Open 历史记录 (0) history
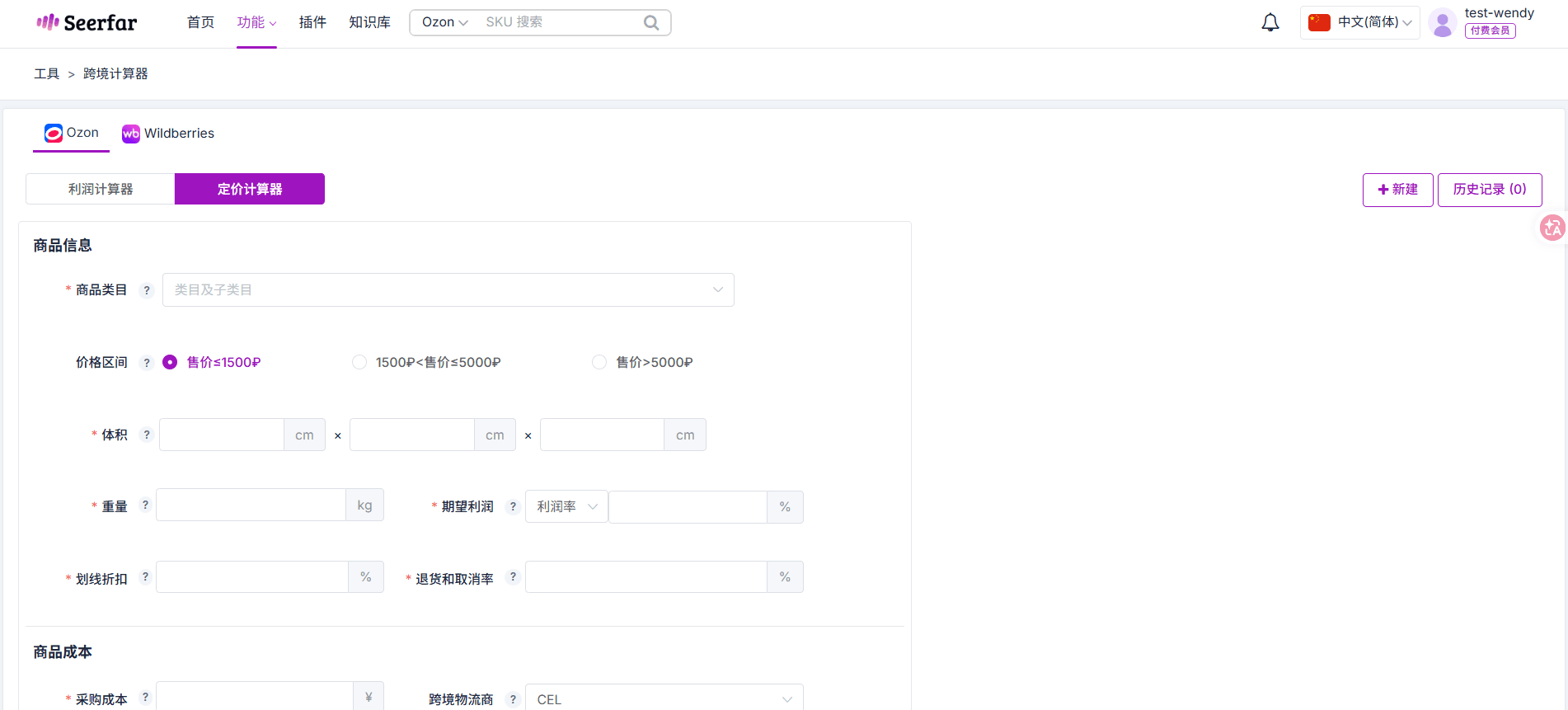 click(1490, 190)
